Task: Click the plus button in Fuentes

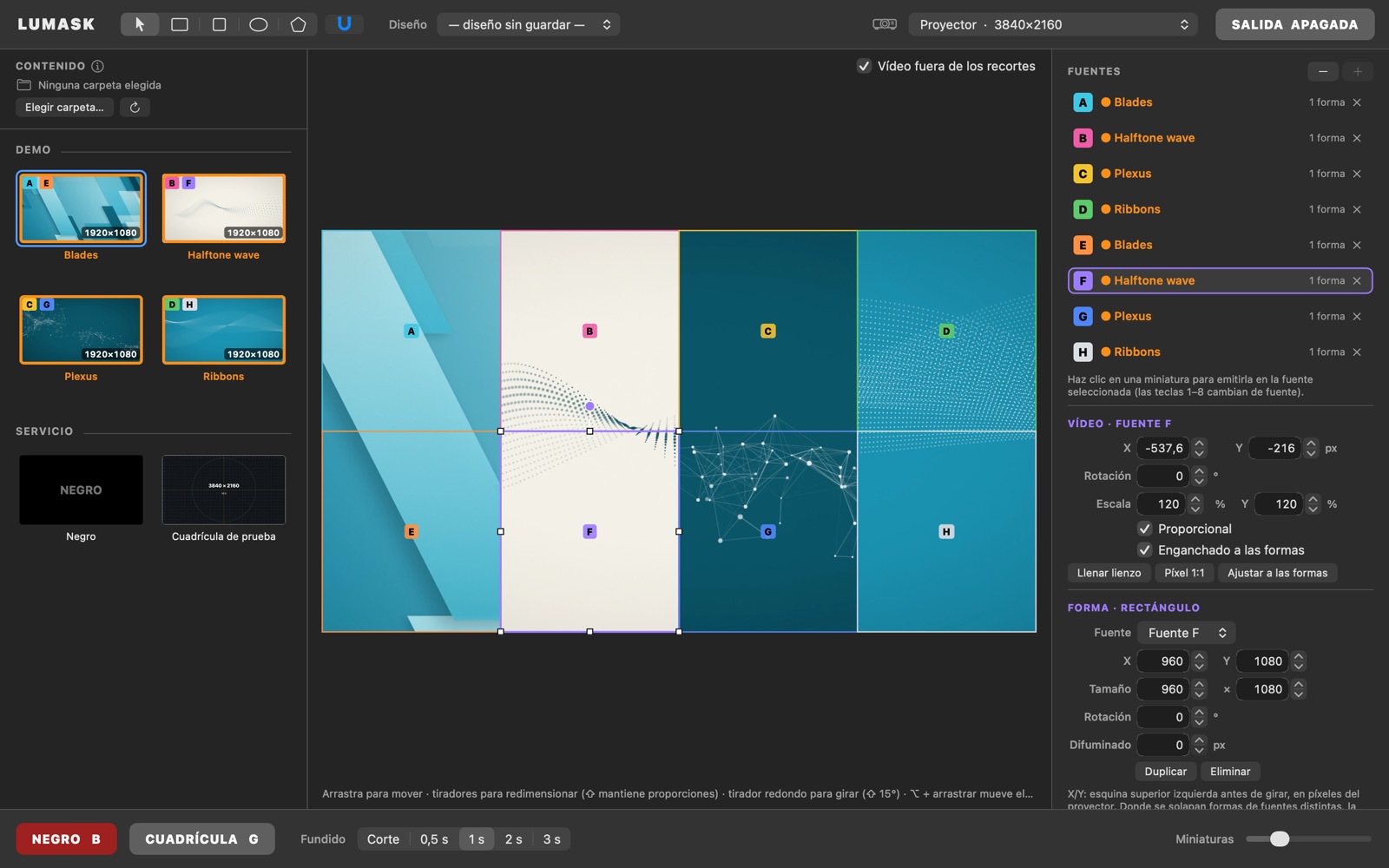Action: 1358,71
